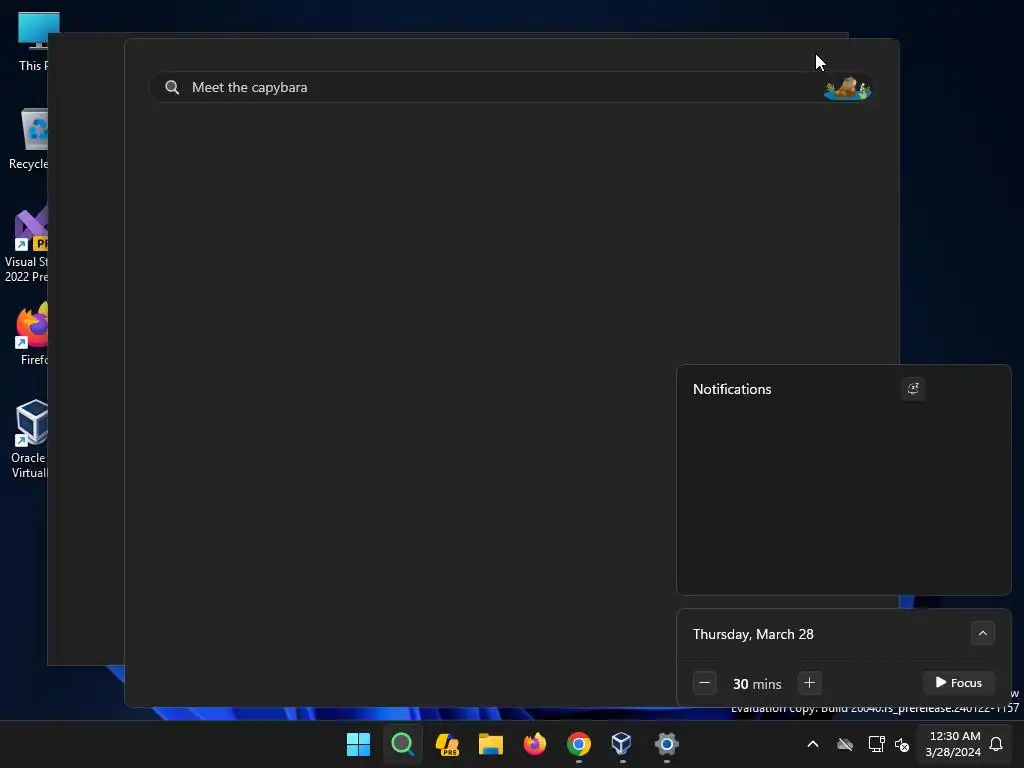Screen dimensions: 1024x768
Task: Open the Windows Start menu
Action: tap(358, 744)
